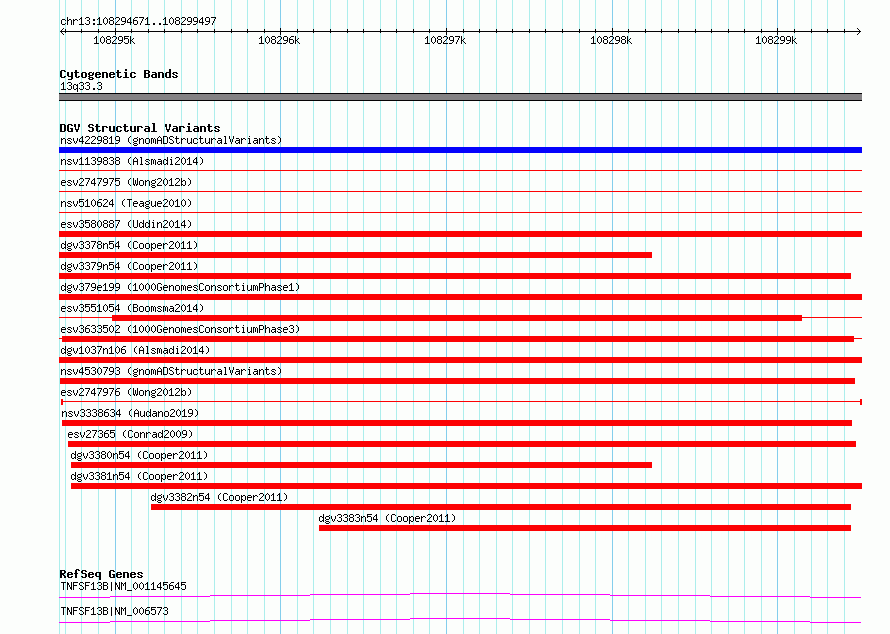Viewport: 890px width, 634px height.
Task: Select the dgv3378n54 (Cooper2011) variant bar
Action: [355, 255]
